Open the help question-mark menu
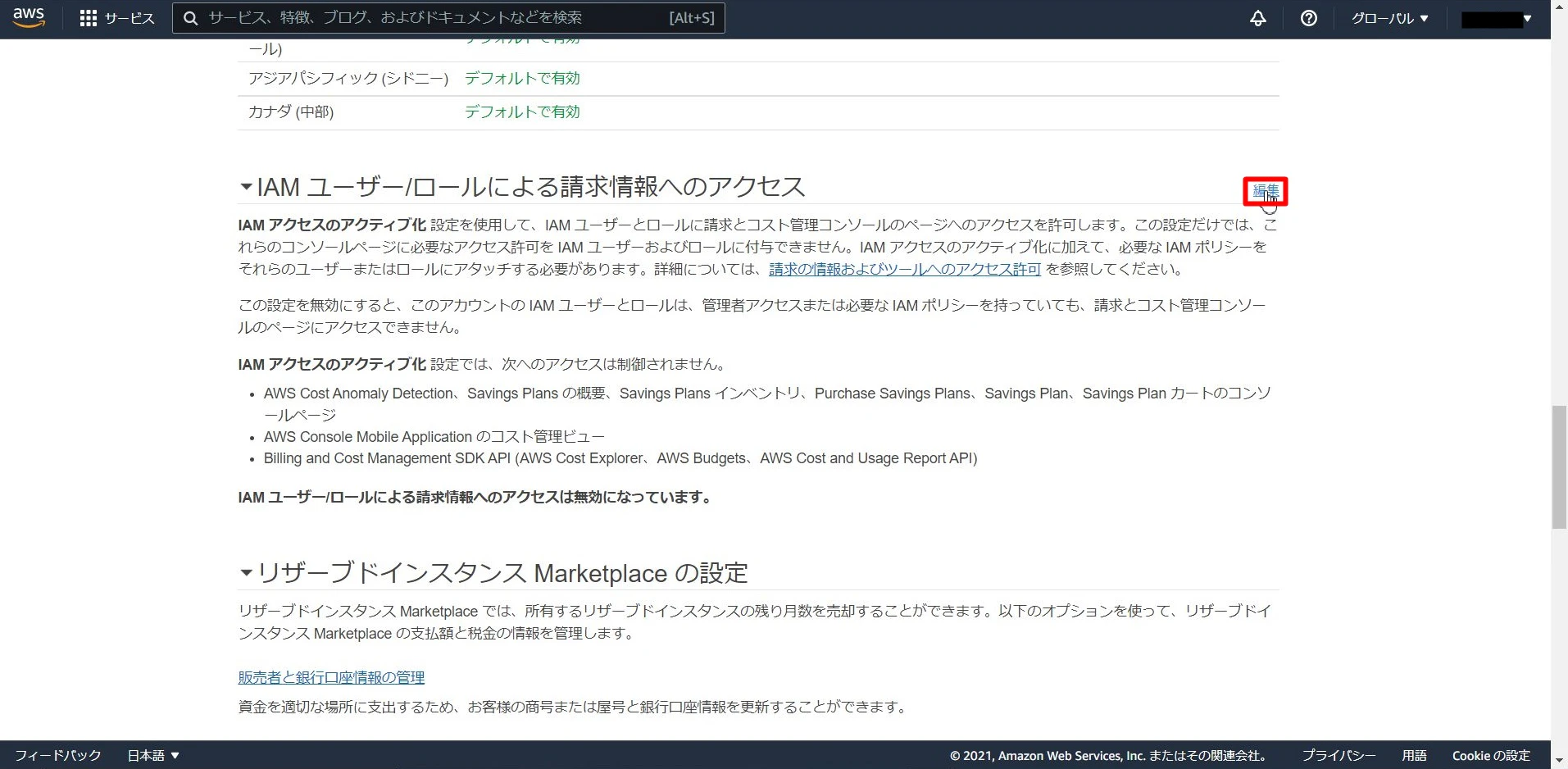The height and width of the screenshot is (769, 1568). (x=1309, y=18)
